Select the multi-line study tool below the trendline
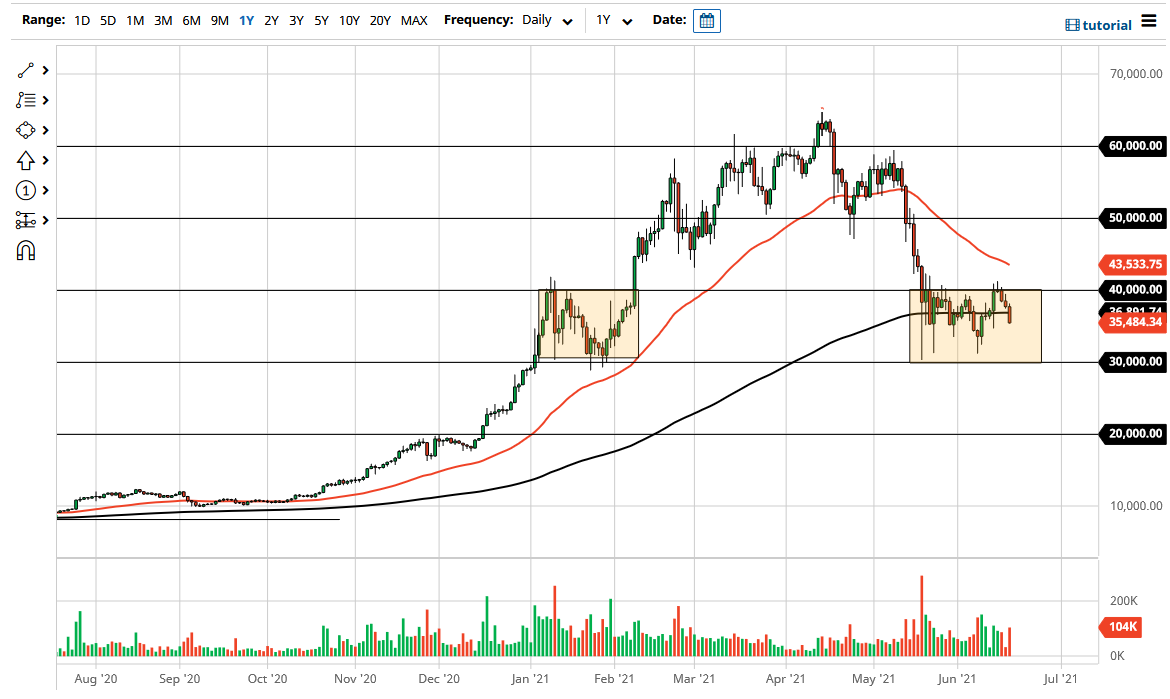The height and width of the screenshot is (699, 1170). point(25,100)
